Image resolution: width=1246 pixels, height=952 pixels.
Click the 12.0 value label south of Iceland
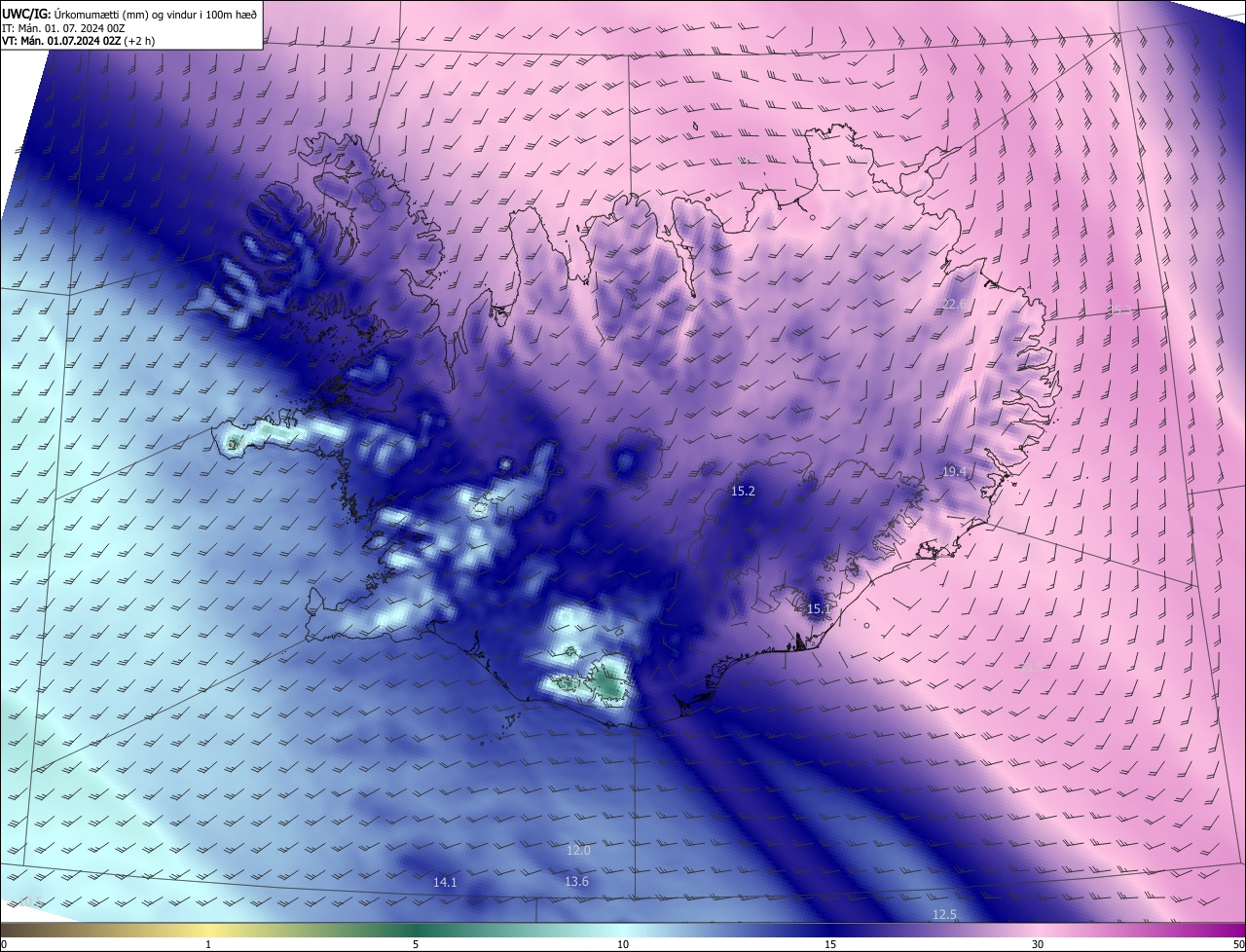[578, 851]
